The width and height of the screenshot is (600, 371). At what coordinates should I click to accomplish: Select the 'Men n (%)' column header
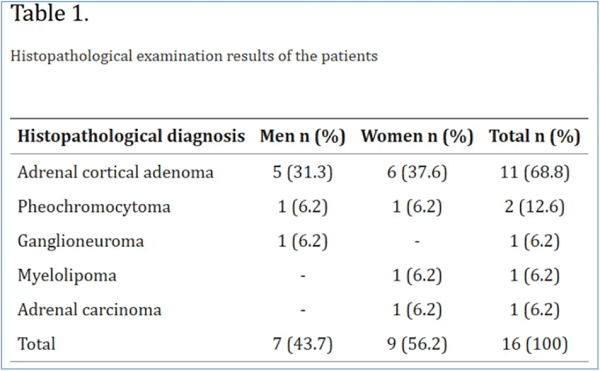point(302,136)
